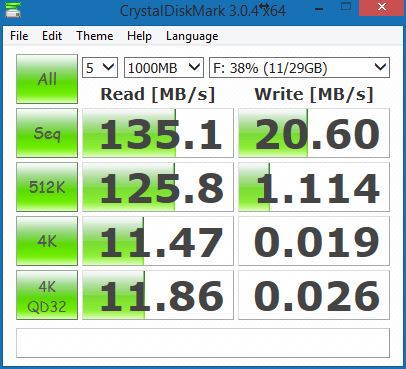Start the Seq benchmark test
Viewport: 406px width, 369px height.
click(x=47, y=133)
